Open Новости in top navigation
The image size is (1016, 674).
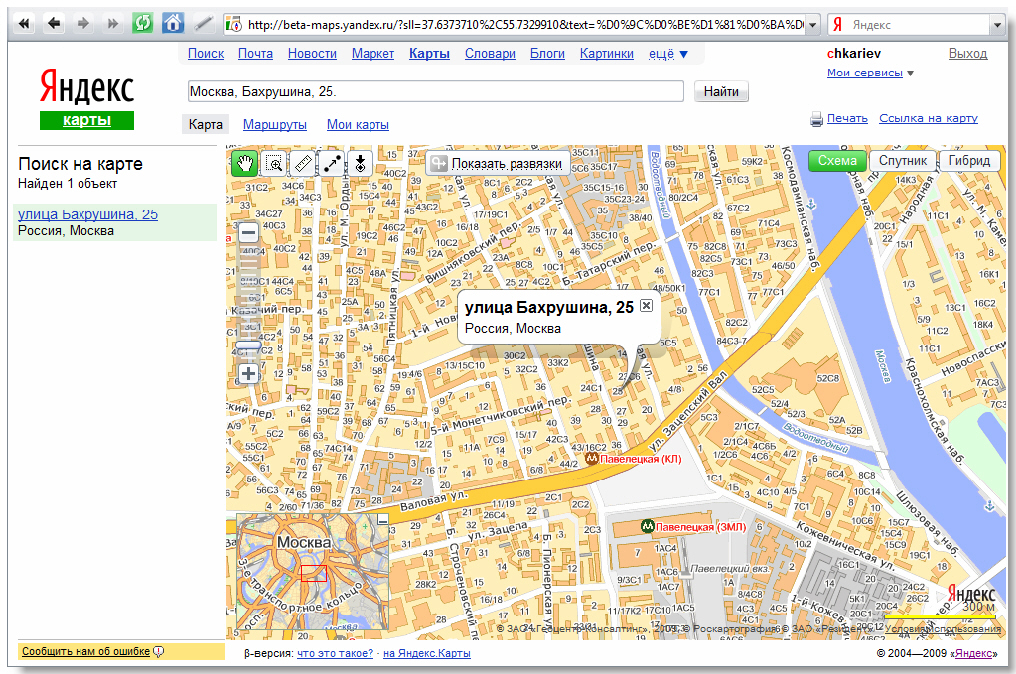tap(312, 54)
